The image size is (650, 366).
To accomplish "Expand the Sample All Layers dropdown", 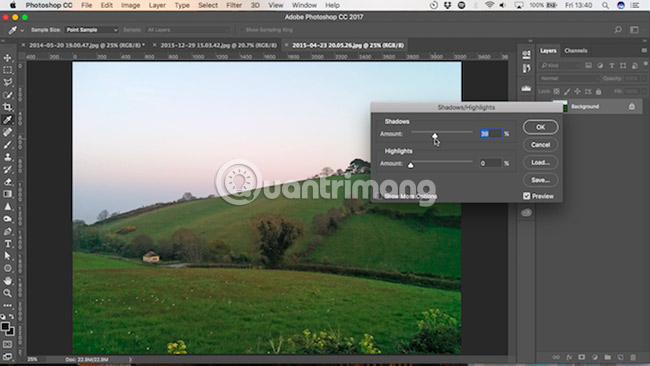I will coord(188,30).
